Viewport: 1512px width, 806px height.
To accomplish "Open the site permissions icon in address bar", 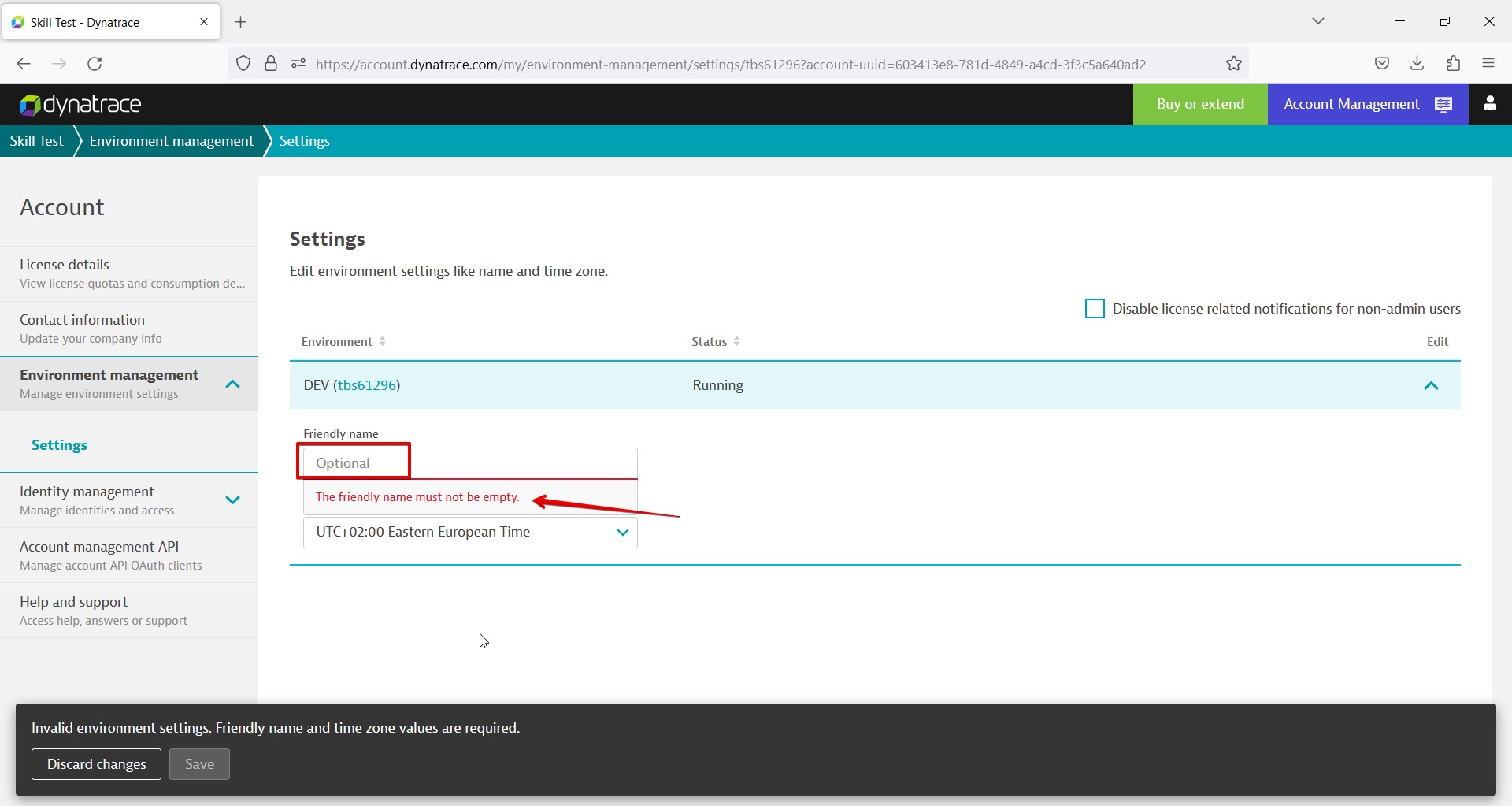I will coord(298,64).
